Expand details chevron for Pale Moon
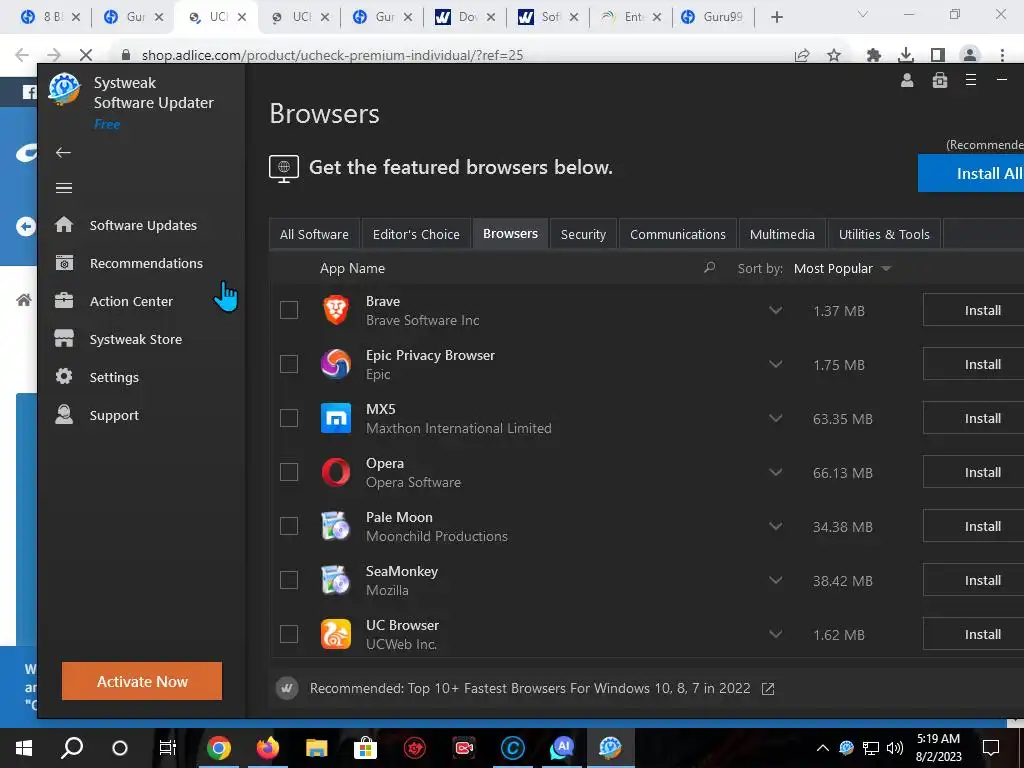This screenshot has height=768, width=1024. click(775, 526)
